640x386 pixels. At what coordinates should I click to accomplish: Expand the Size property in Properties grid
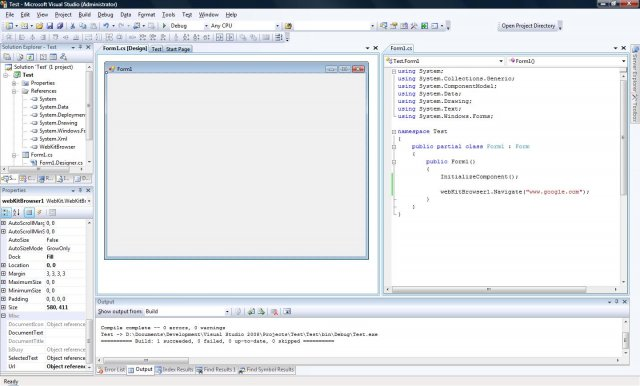(x=3, y=307)
